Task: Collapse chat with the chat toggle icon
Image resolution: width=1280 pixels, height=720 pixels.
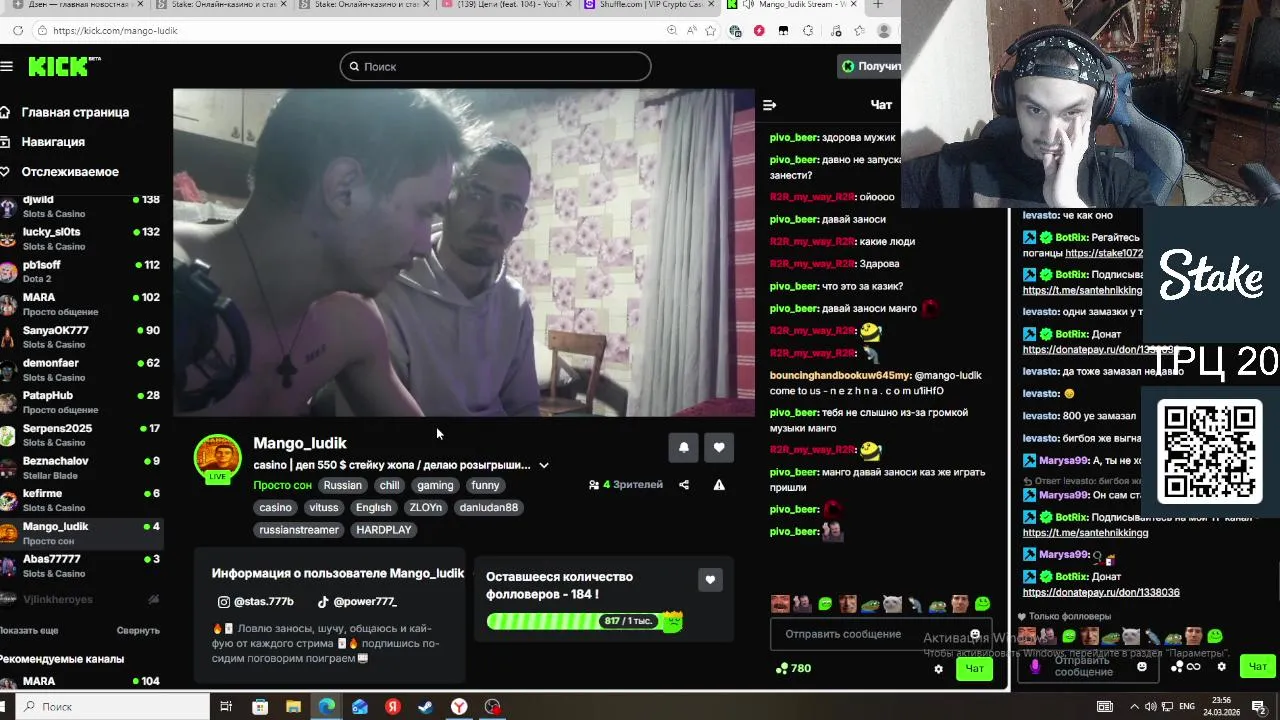Action: [x=770, y=105]
